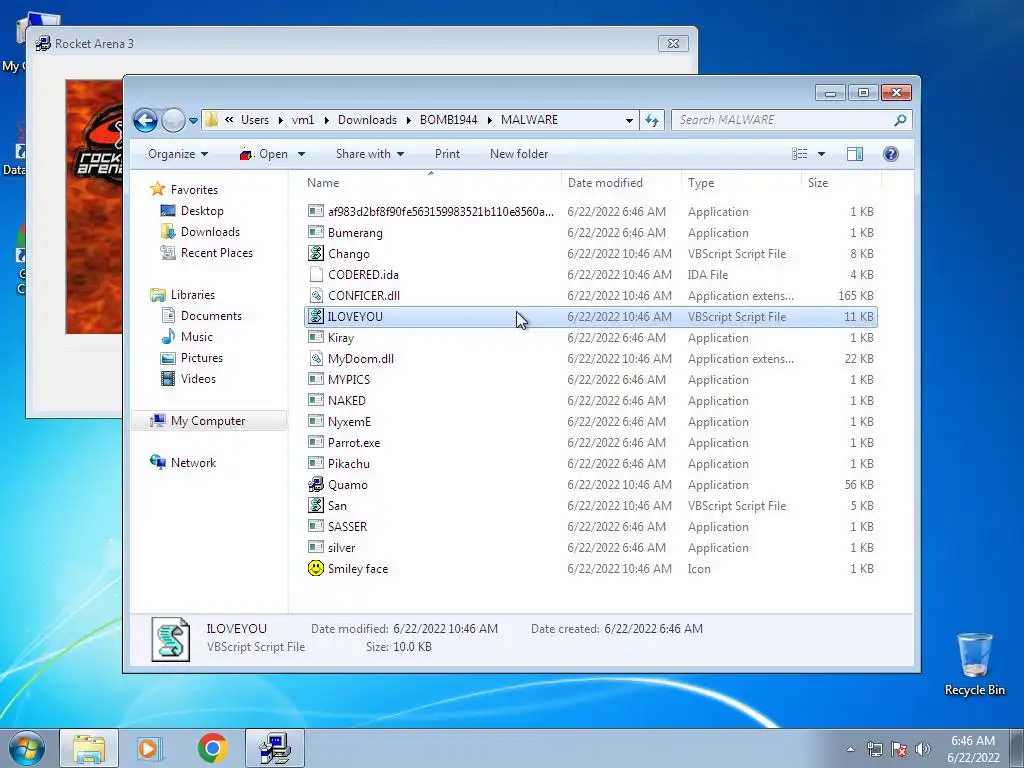Select the CODERED.ida file icon
This screenshot has width=1024, height=768.
[316, 274]
